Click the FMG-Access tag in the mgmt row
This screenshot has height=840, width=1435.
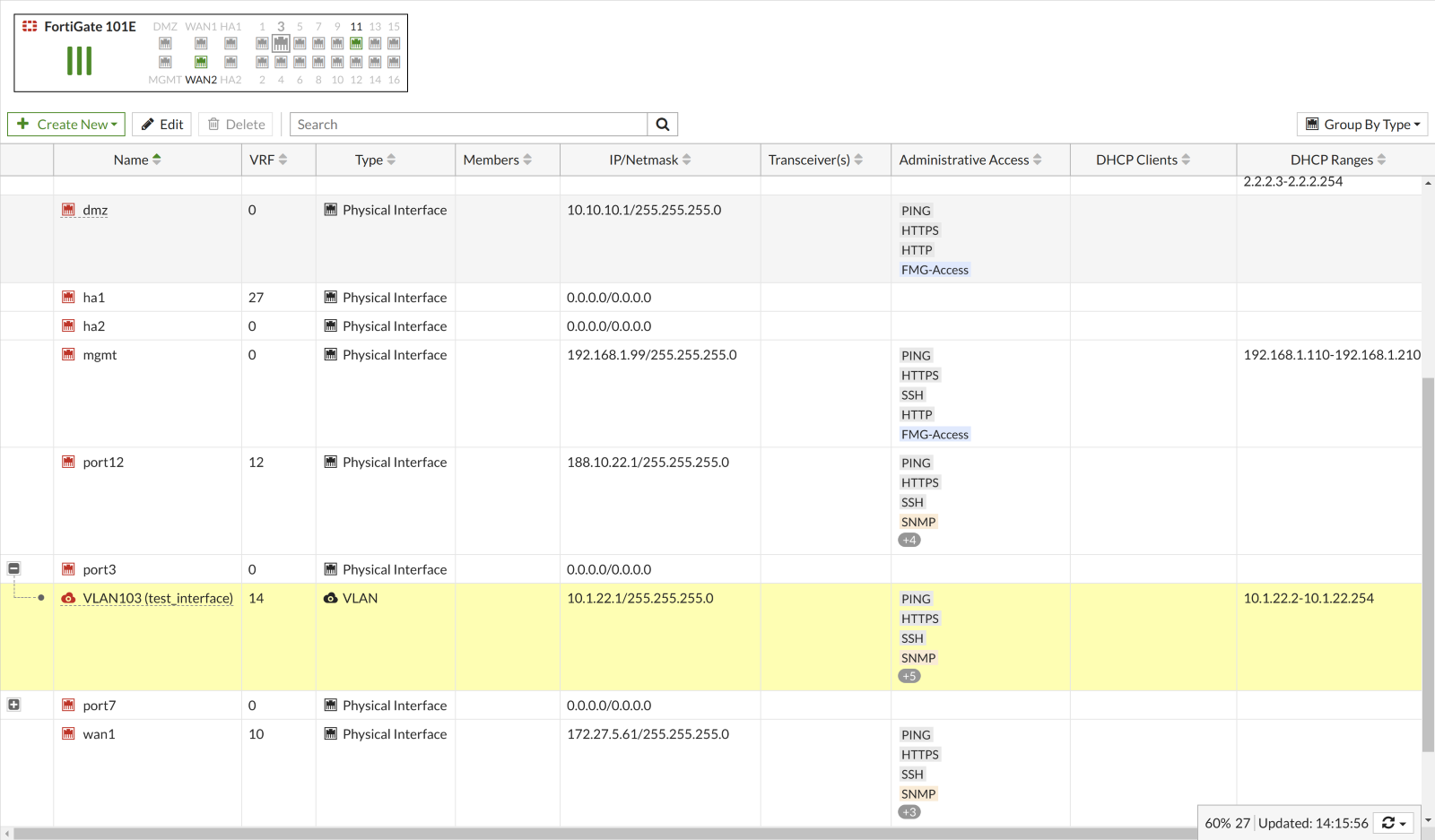point(935,435)
